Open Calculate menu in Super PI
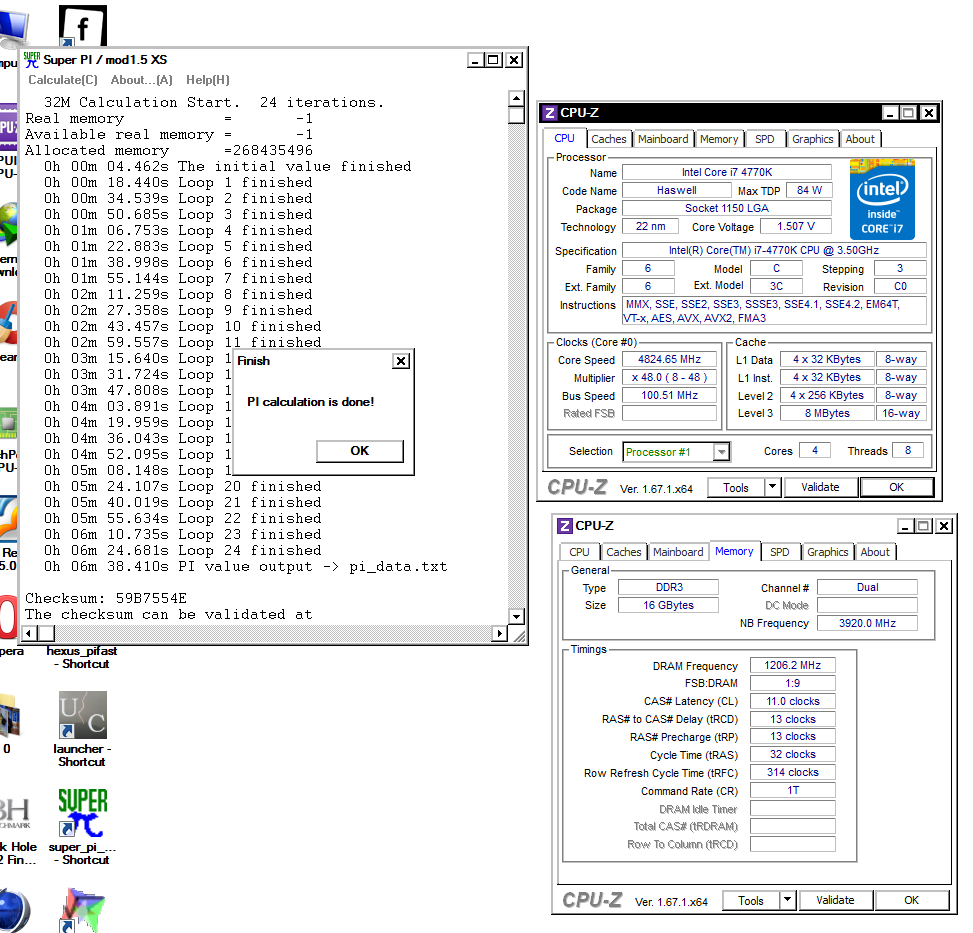 tap(63, 80)
